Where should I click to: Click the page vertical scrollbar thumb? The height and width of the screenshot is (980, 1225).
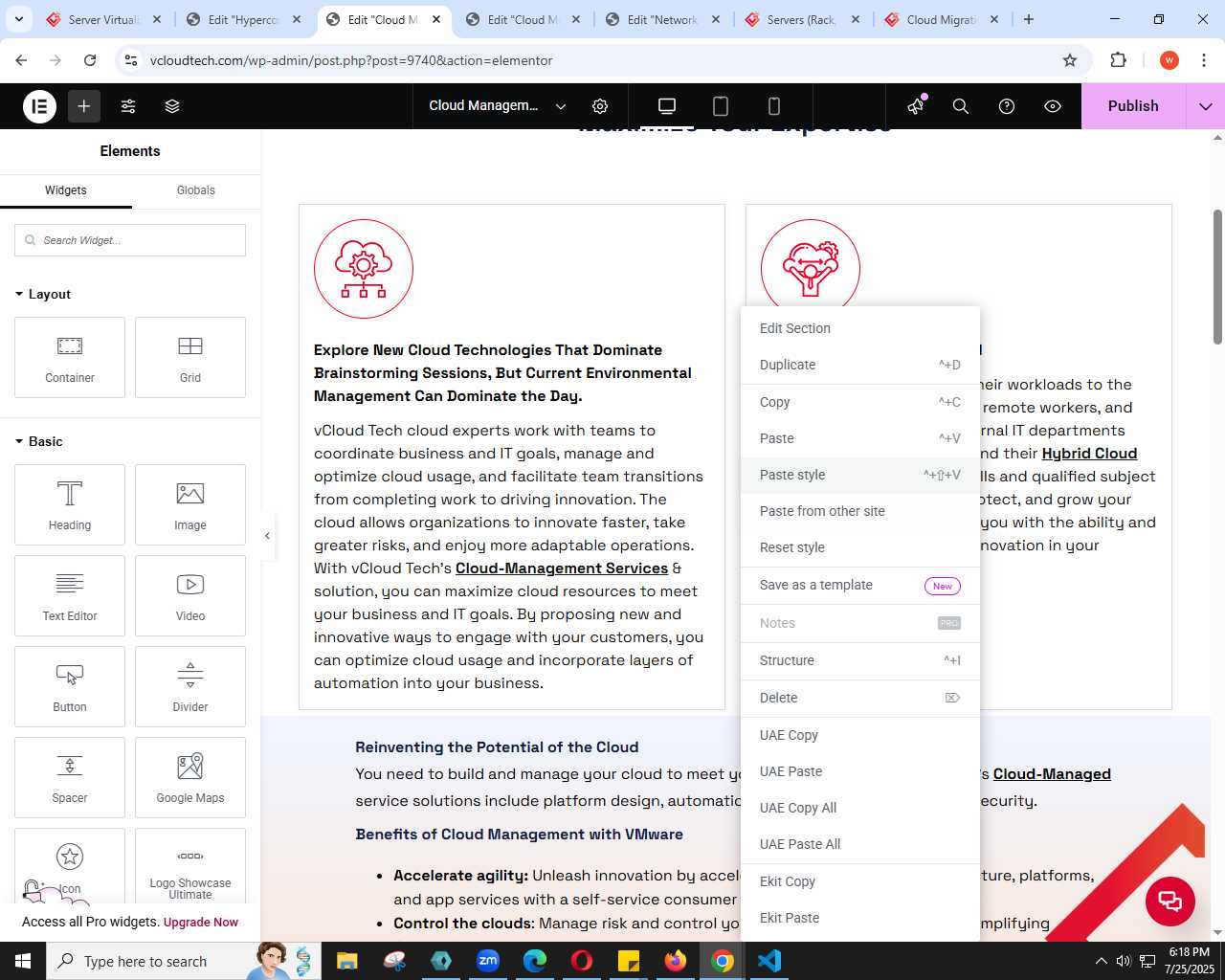(1217, 278)
